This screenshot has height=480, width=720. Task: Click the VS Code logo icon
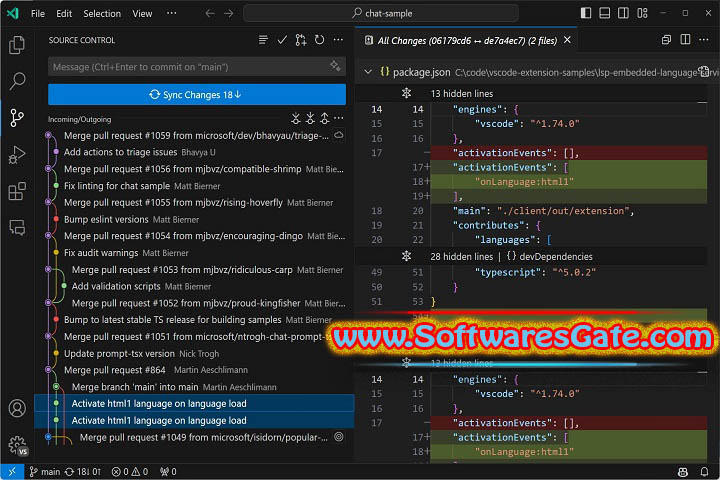(13, 13)
